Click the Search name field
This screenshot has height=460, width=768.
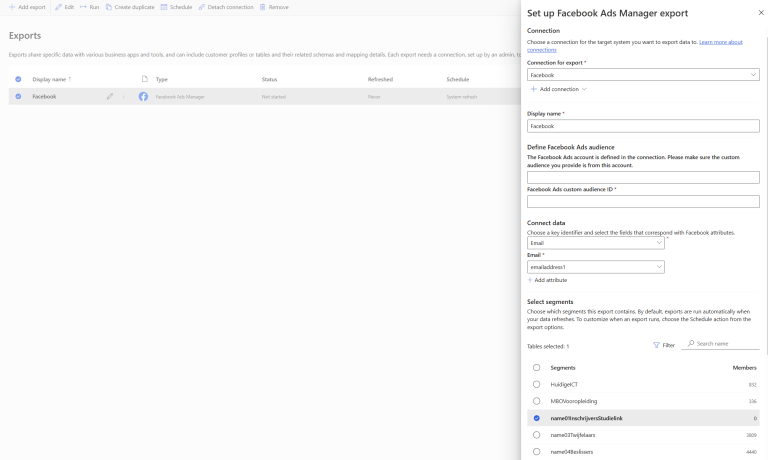coord(720,344)
